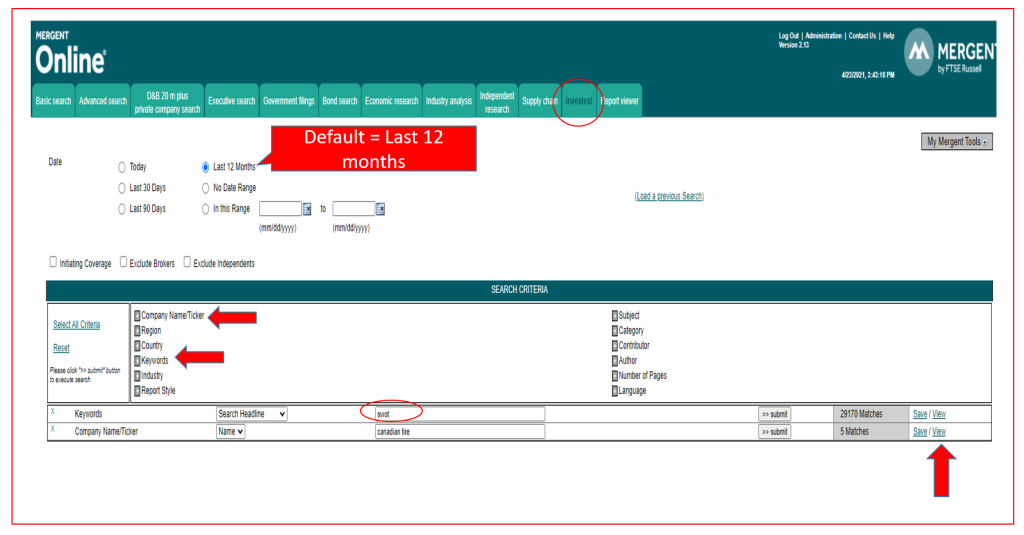Viewport: 1024px width, 535px height.
Task: Add the Language criteria plus icon
Action: [x=615, y=391]
